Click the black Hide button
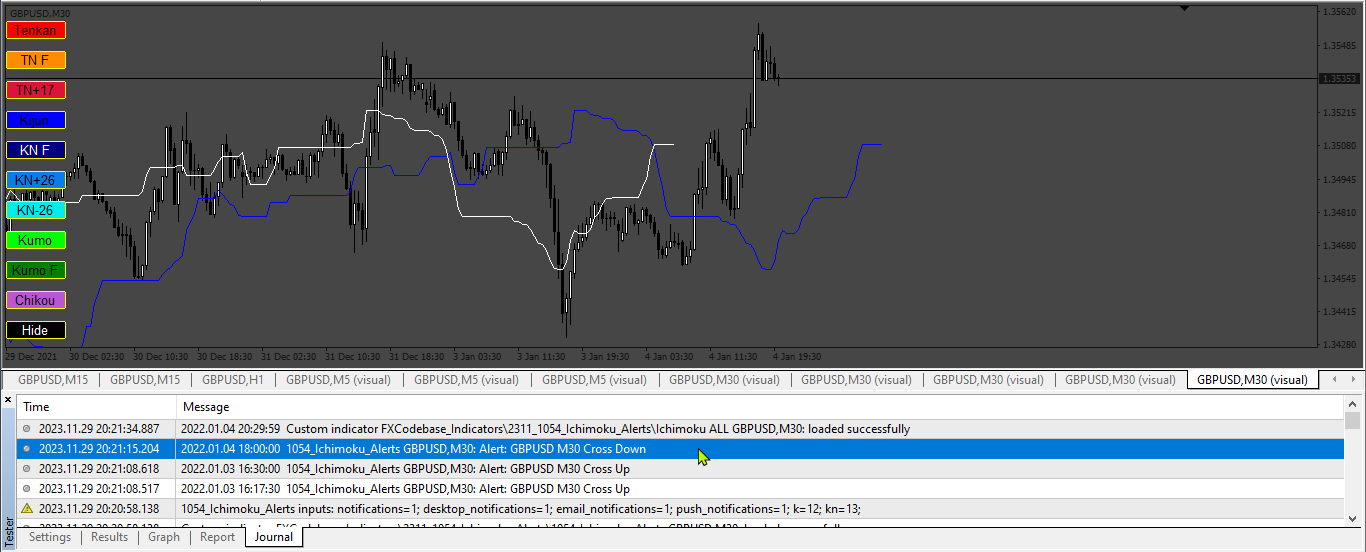Screen dimensions: 1366x552 [x=36, y=330]
